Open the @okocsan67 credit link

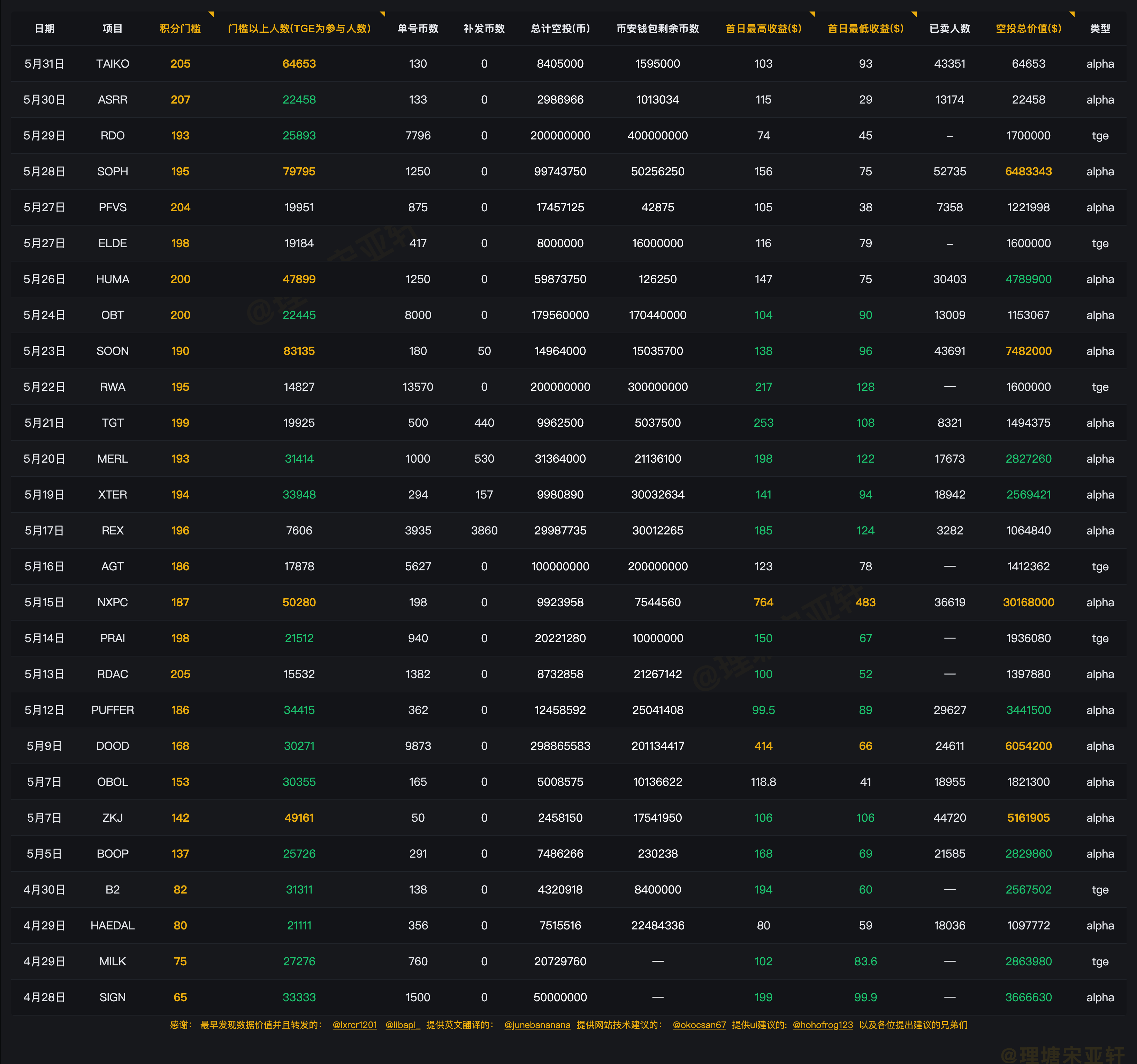(699, 1025)
